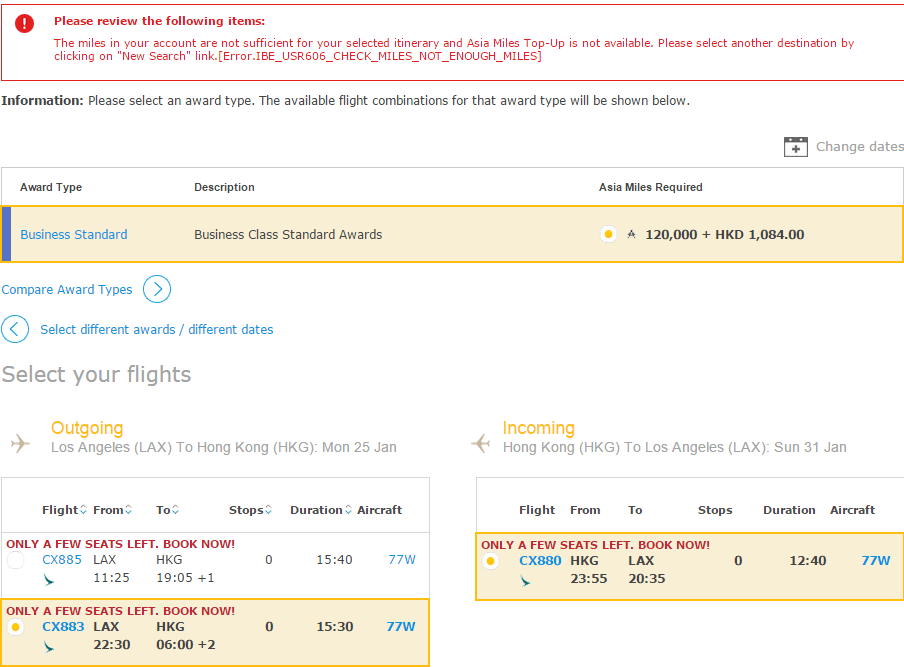Click the Award Type column header

(51, 187)
